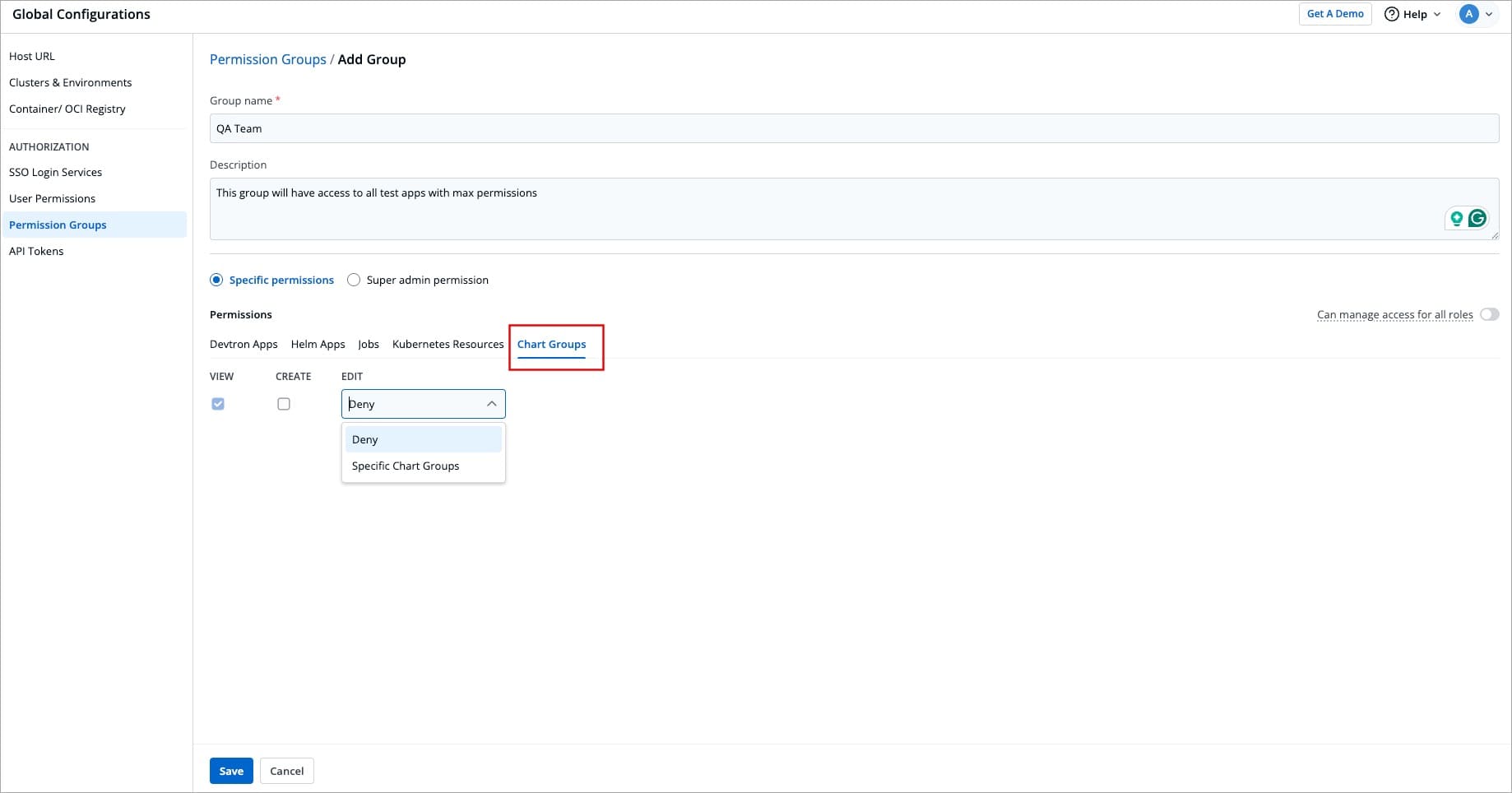Click the green Grammarly icon in description
Viewport: 1512px width, 793px height.
[1477, 218]
